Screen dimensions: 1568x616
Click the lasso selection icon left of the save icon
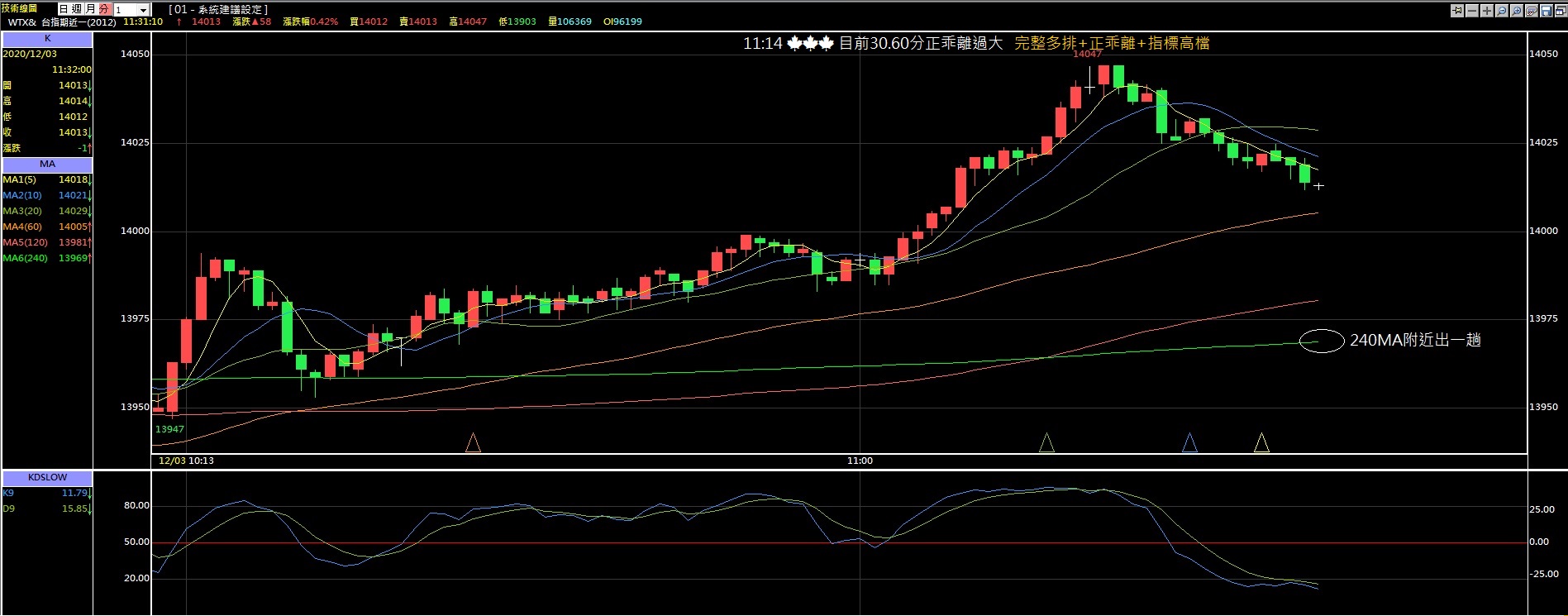pos(1532,11)
